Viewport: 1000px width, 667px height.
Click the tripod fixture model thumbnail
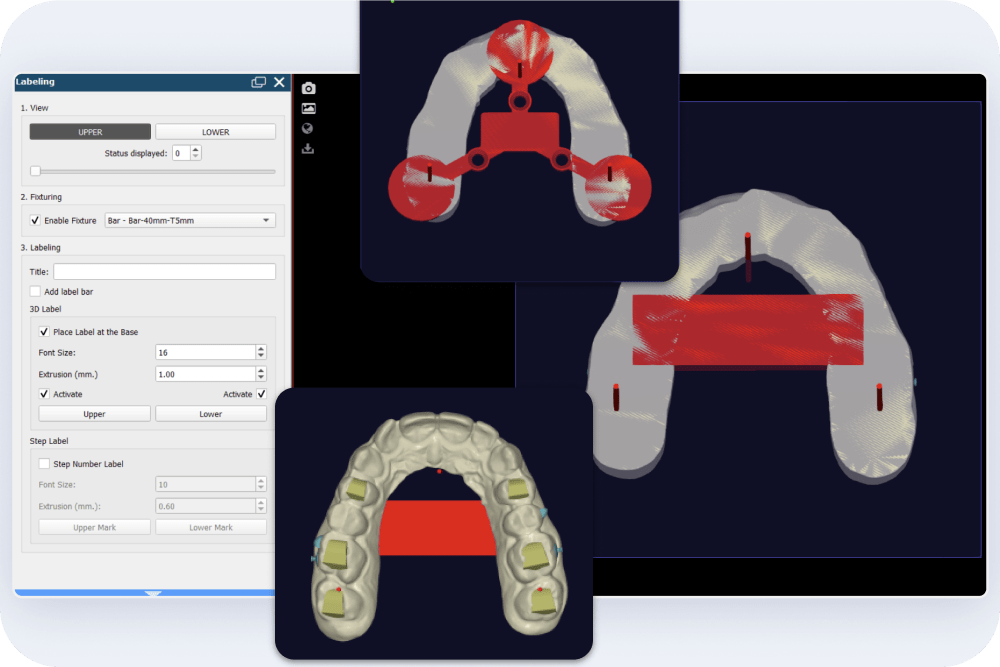tap(519, 139)
